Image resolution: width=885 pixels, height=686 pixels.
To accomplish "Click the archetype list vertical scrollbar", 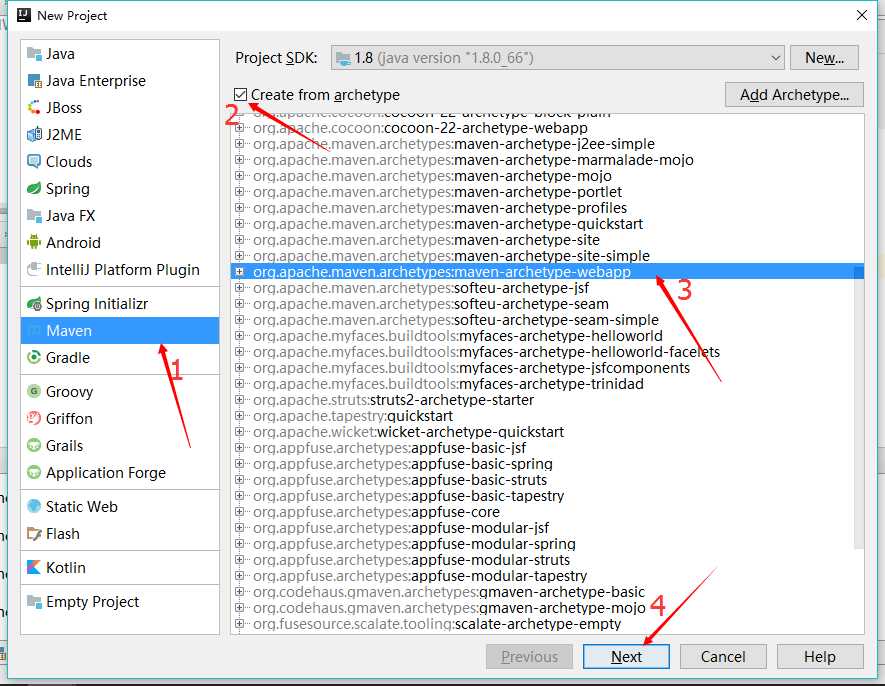I will [x=858, y=407].
